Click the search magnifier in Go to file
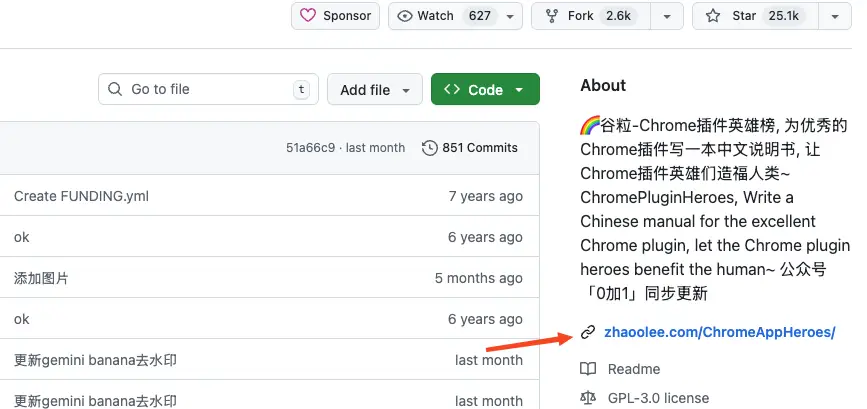 (x=116, y=89)
